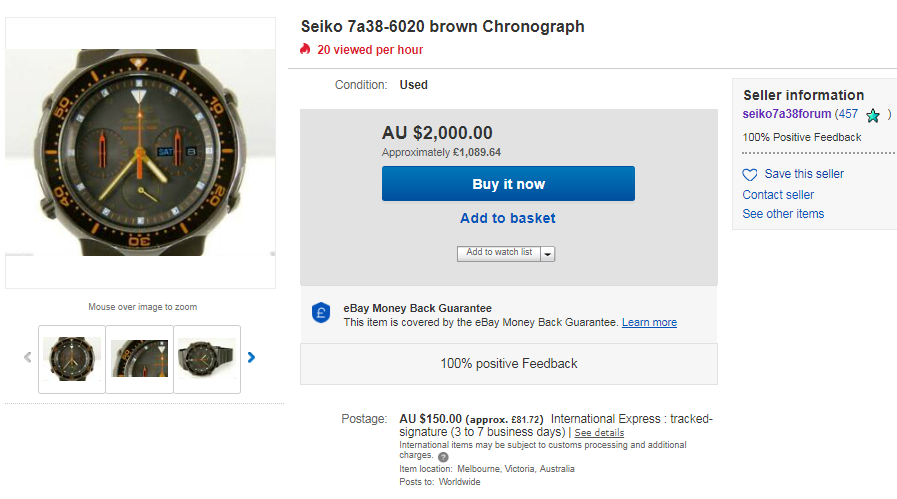This screenshot has height=499, width=897.
Task: Click Add to basket link
Action: click(508, 218)
